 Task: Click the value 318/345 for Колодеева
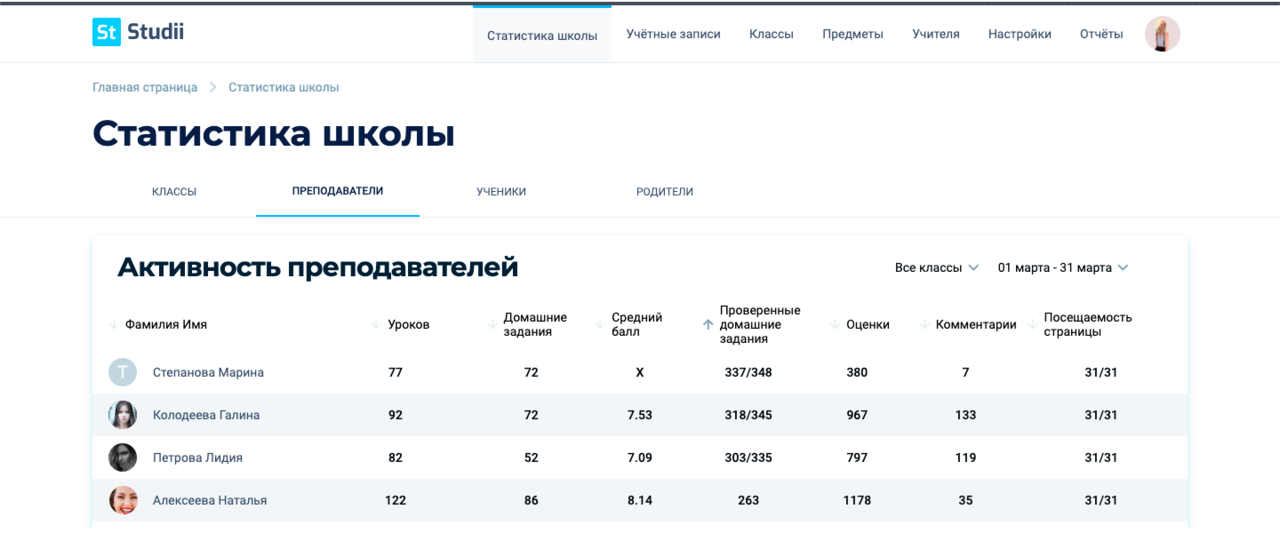tap(748, 415)
